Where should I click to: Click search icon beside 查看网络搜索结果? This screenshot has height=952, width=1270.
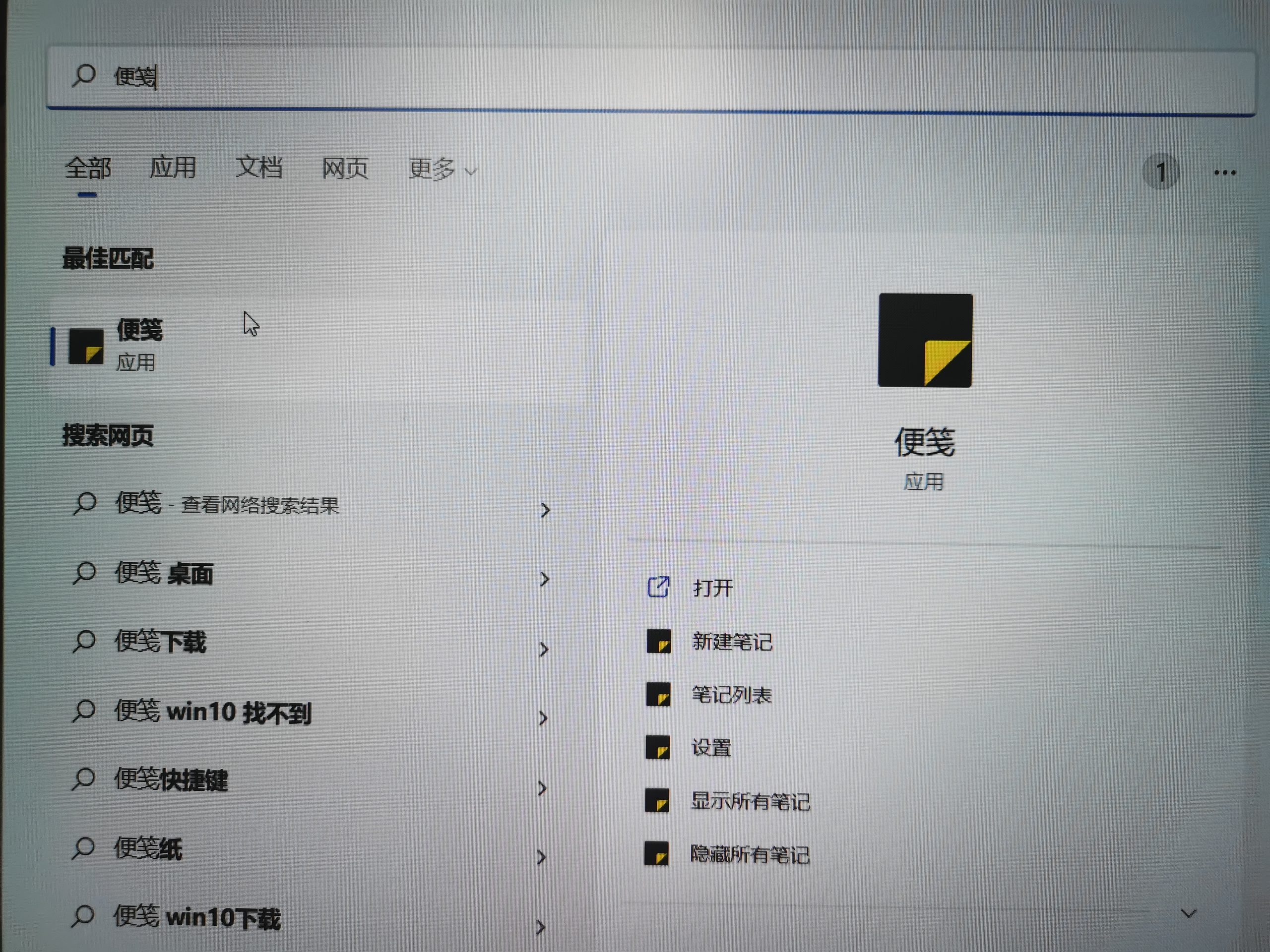(84, 504)
